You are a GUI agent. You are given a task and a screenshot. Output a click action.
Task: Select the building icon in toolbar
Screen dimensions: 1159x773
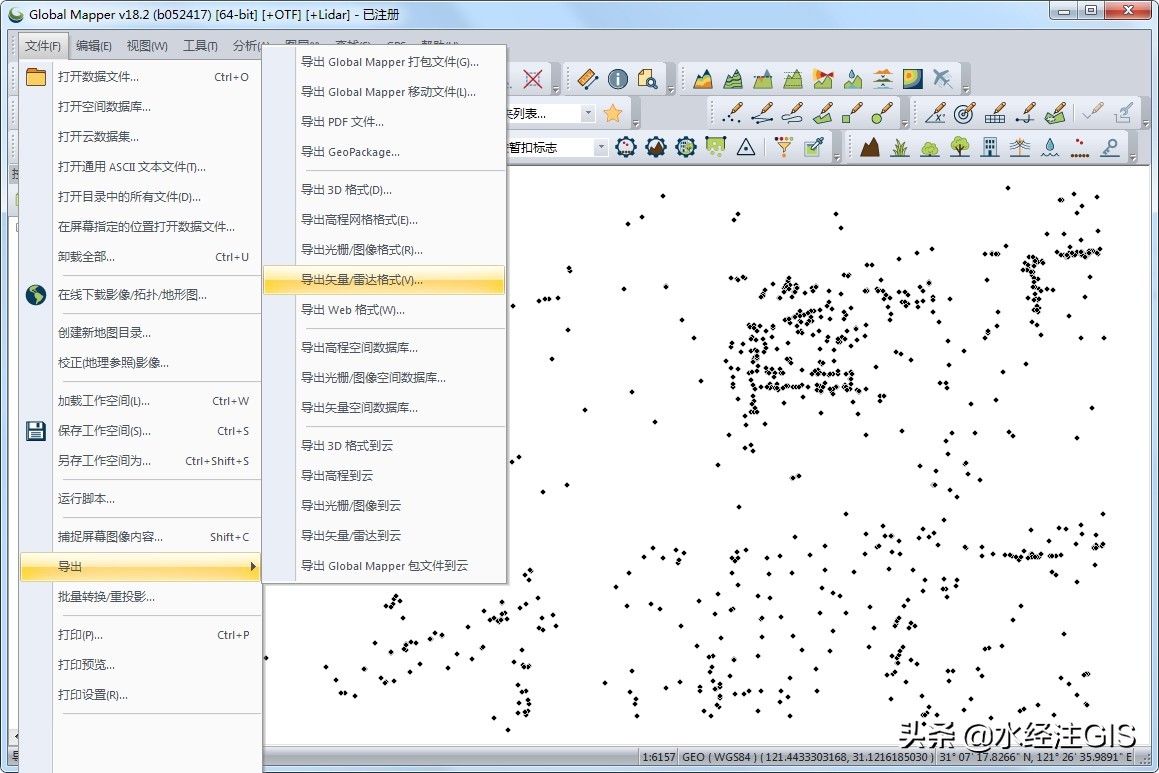click(x=990, y=147)
